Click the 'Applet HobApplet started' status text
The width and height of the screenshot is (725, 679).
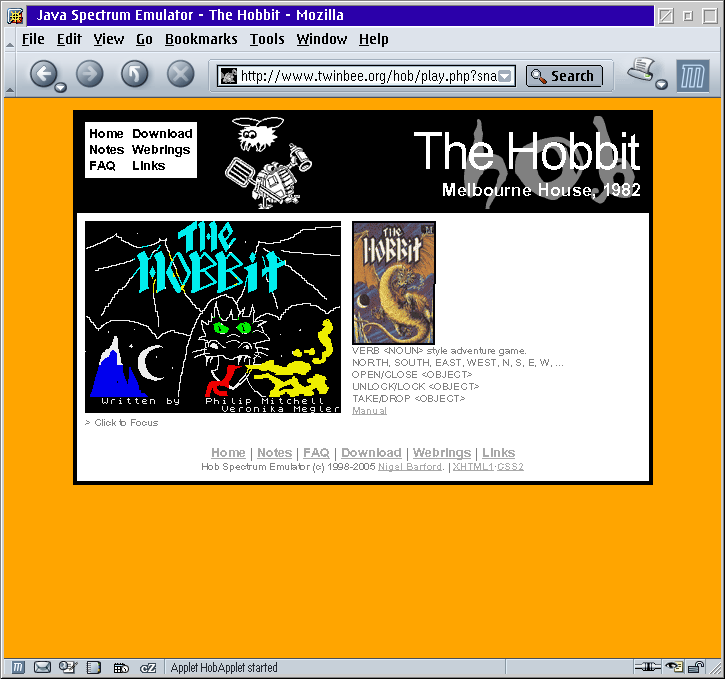coord(224,667)
